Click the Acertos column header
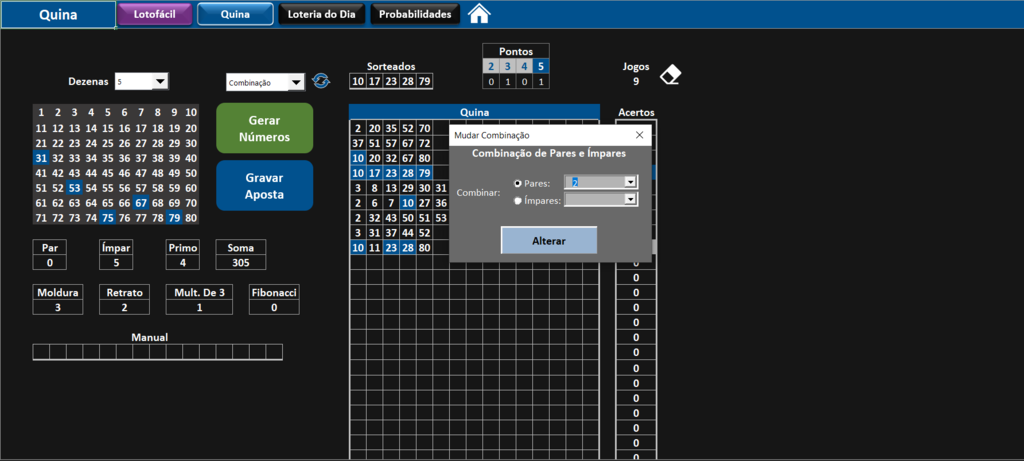Image resolution: width=1024 pixels, height=461 pixels. pyautogui.click(x=636, y=112)
